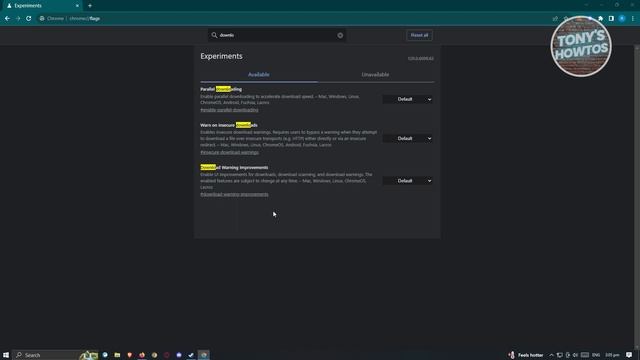Reload the chrome://flags page

pyautogui.click(x=29, y=18)
